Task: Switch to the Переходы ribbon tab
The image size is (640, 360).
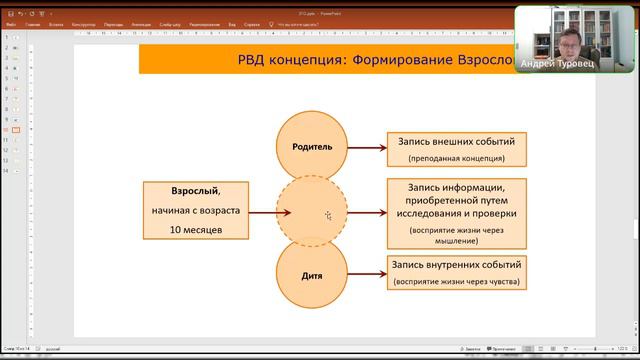Action: pyautogui.click(x=113, y=24)
